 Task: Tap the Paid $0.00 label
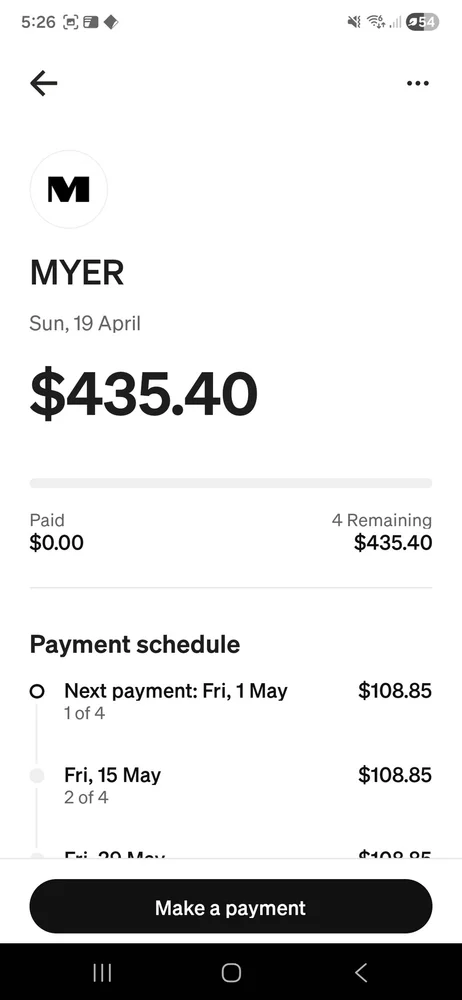pyautogui.click(x=57, y=532)
